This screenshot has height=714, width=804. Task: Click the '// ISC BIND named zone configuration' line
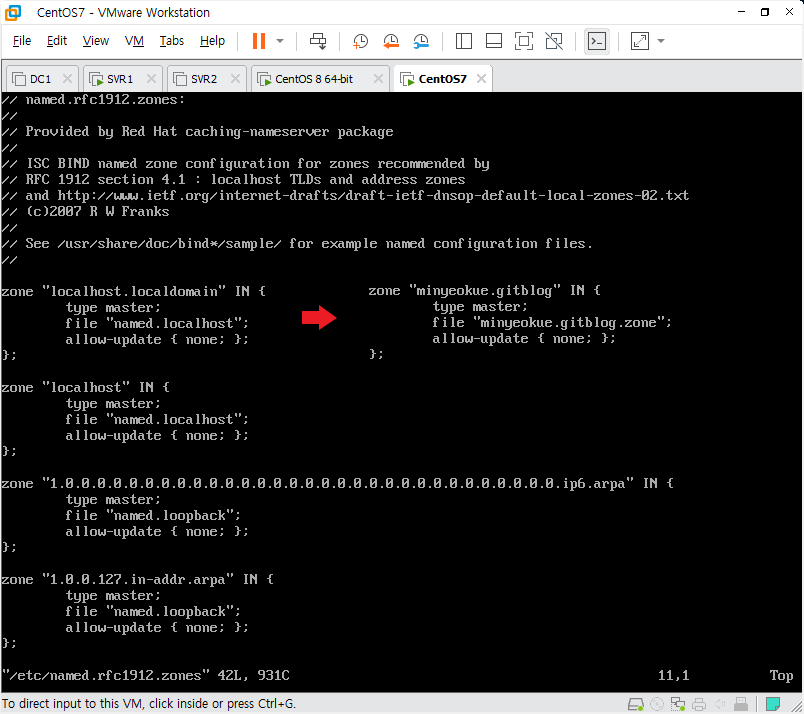point(245,164)
